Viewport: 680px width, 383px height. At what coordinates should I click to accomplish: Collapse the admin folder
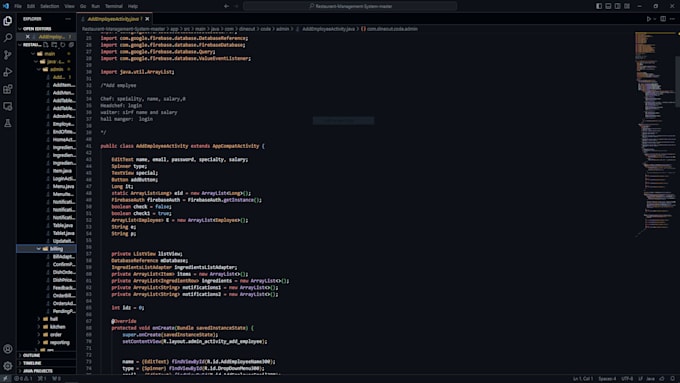tap(47, 69)
